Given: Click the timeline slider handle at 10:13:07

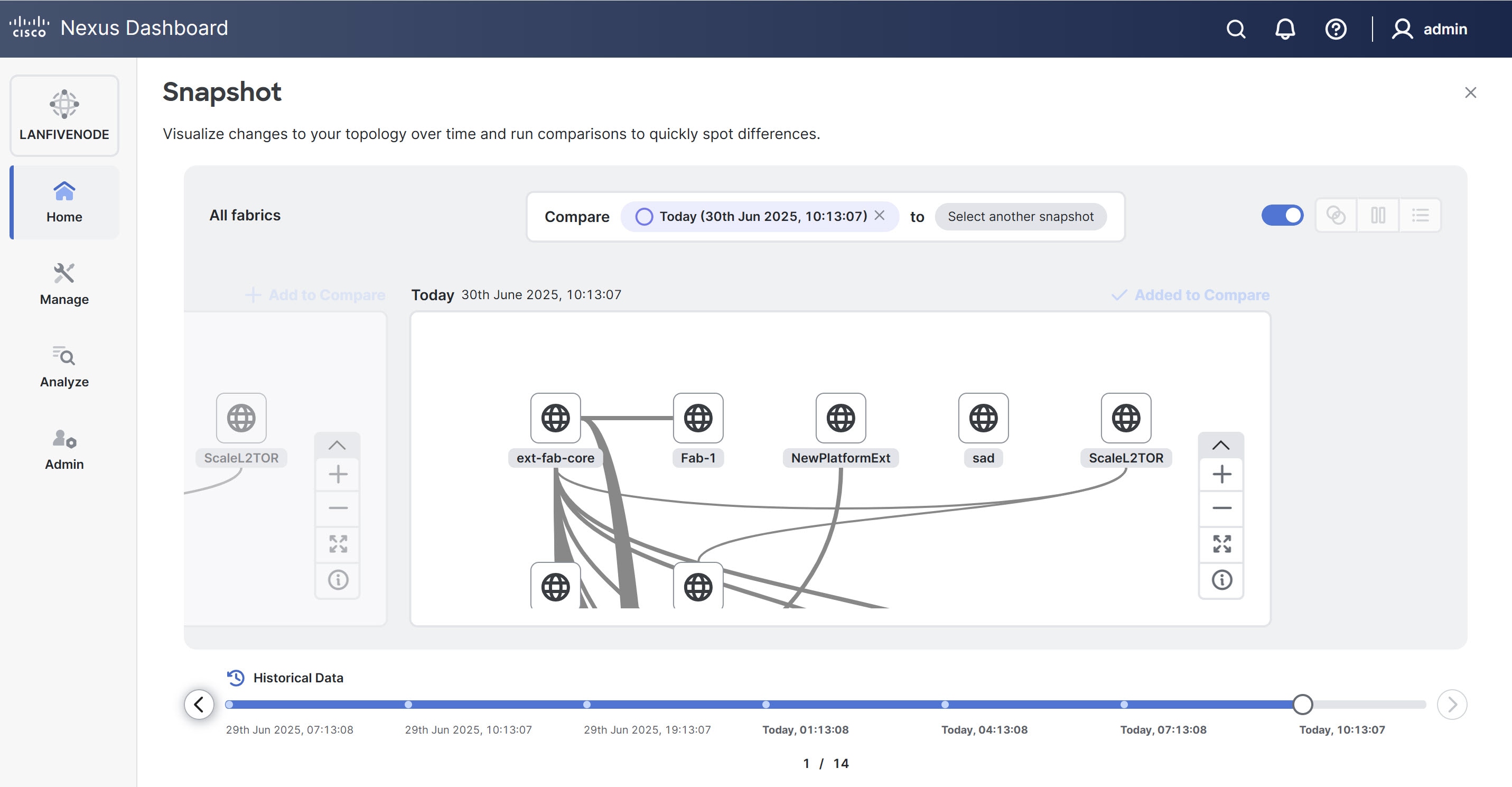Looking at the screenshot, I should pyautogui.click(x=1302, y=704).
